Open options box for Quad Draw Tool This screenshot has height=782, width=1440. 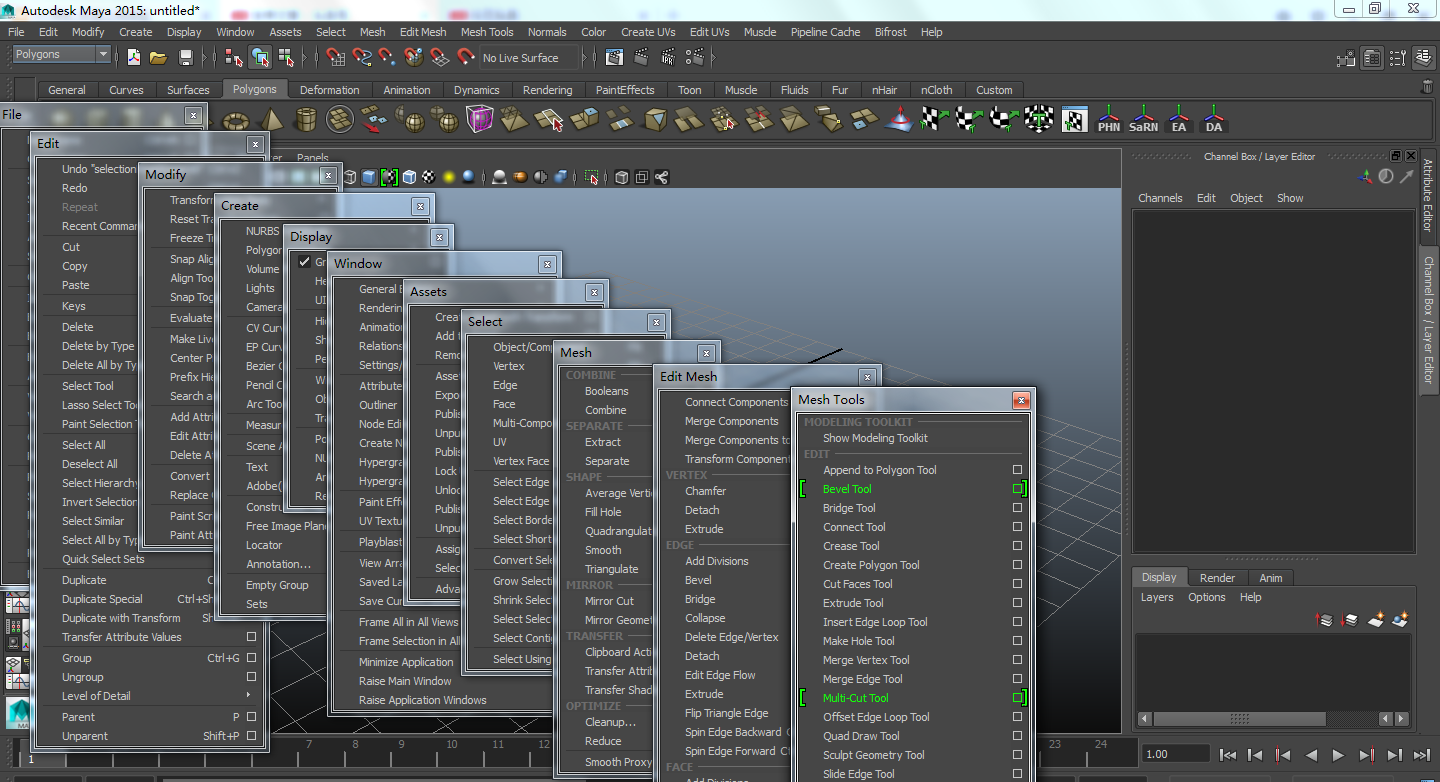1017,736
